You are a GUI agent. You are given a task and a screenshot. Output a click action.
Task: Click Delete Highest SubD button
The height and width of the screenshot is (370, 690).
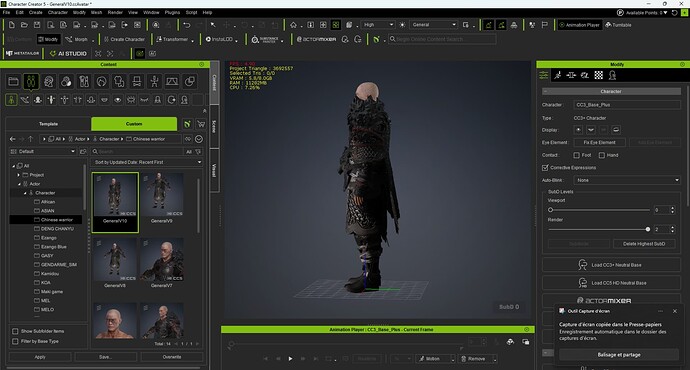click(644, 244)
